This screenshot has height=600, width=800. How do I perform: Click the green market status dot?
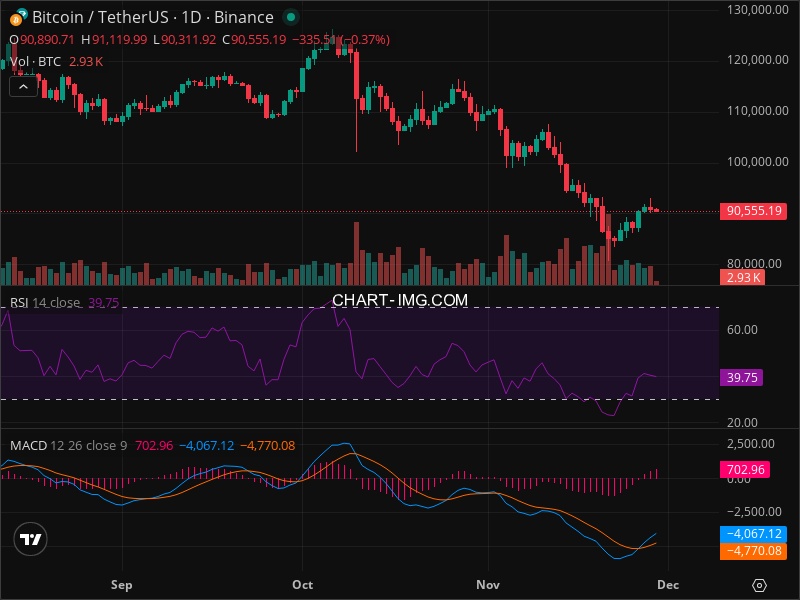click(x=290, y=18)
